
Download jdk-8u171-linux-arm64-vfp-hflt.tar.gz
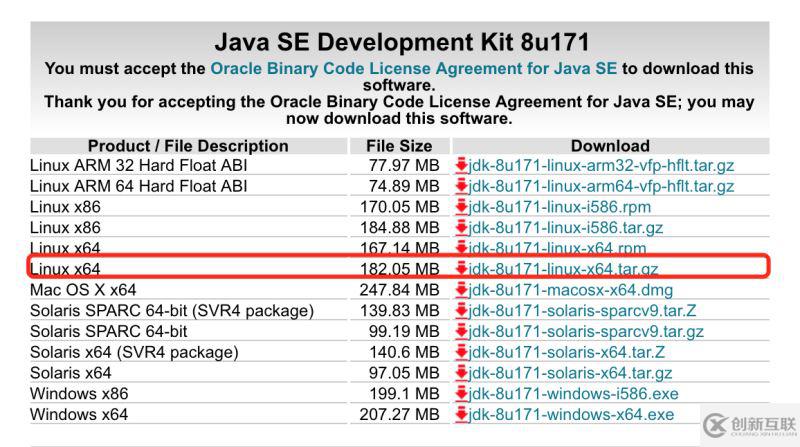tap(601, 186)
